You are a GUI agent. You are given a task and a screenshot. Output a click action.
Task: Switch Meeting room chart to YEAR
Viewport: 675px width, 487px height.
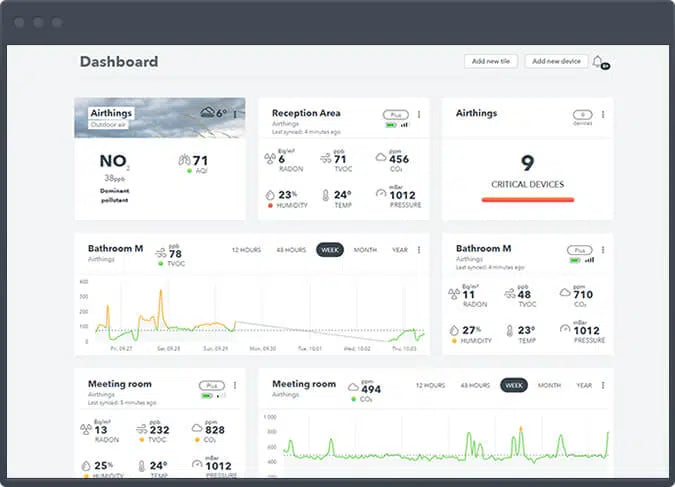pos(584,385)
